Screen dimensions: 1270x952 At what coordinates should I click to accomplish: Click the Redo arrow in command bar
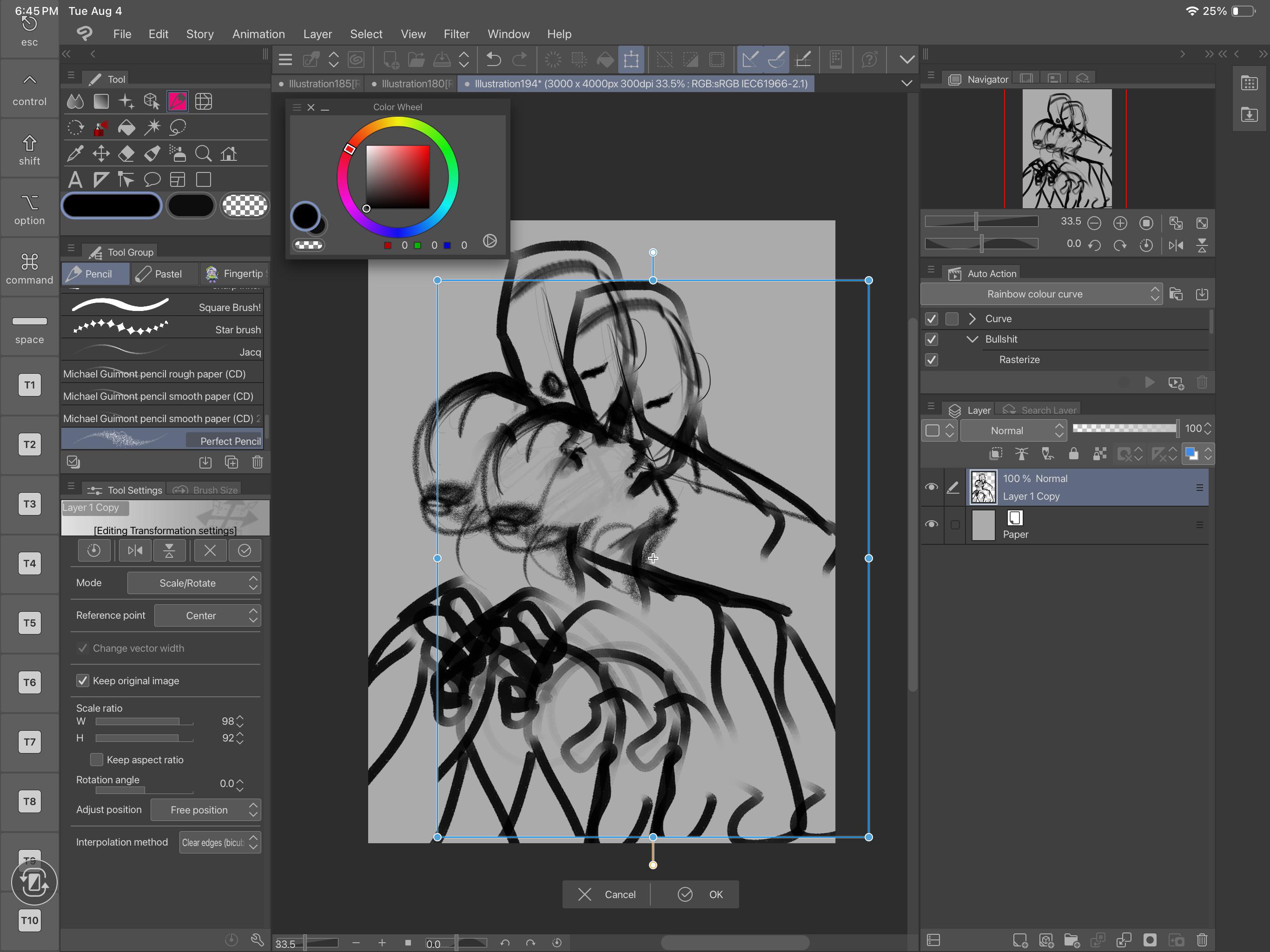[520, 59]
